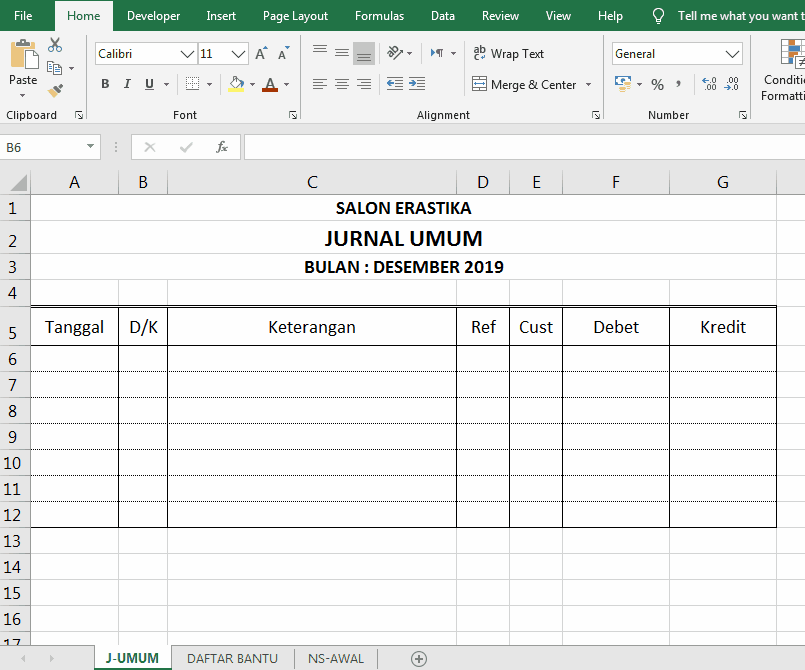
Task: Apply Percent Style
Action: (x=658, y=84)
